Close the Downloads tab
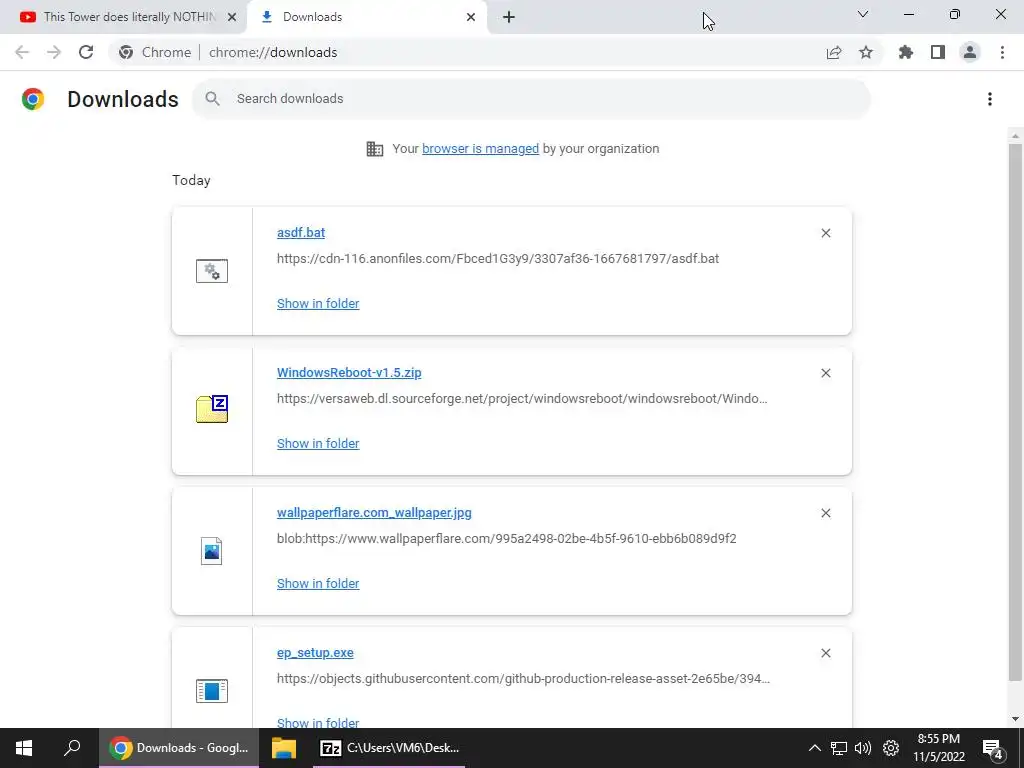Viewport: 1024px width, 768px height. point(471,17)
